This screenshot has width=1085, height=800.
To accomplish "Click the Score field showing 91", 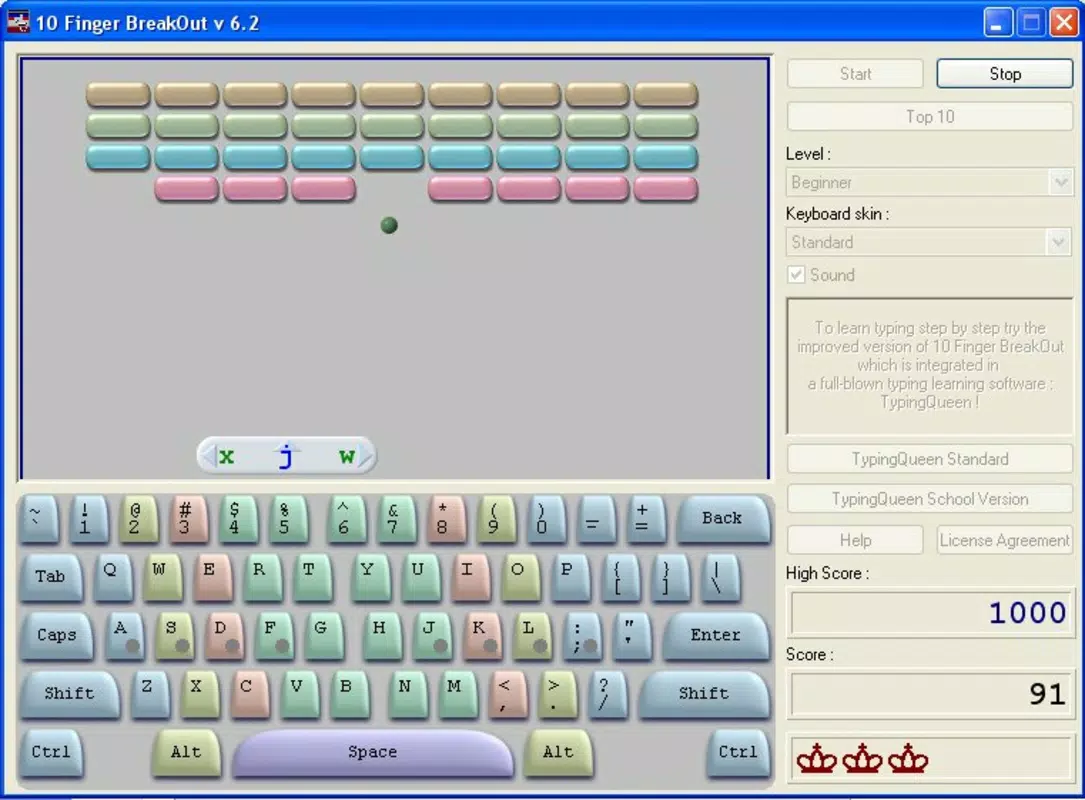I will click(931, 693).
